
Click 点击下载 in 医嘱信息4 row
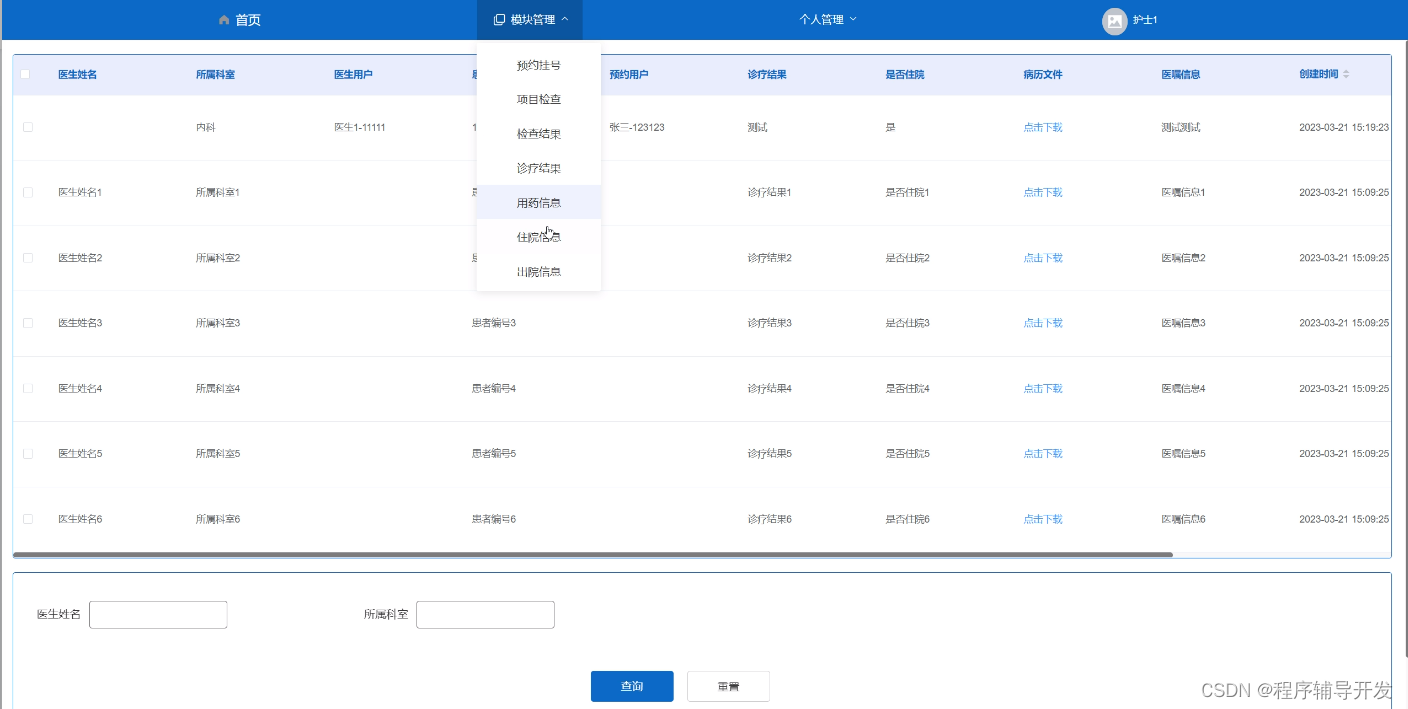[x=1043, y=388]
